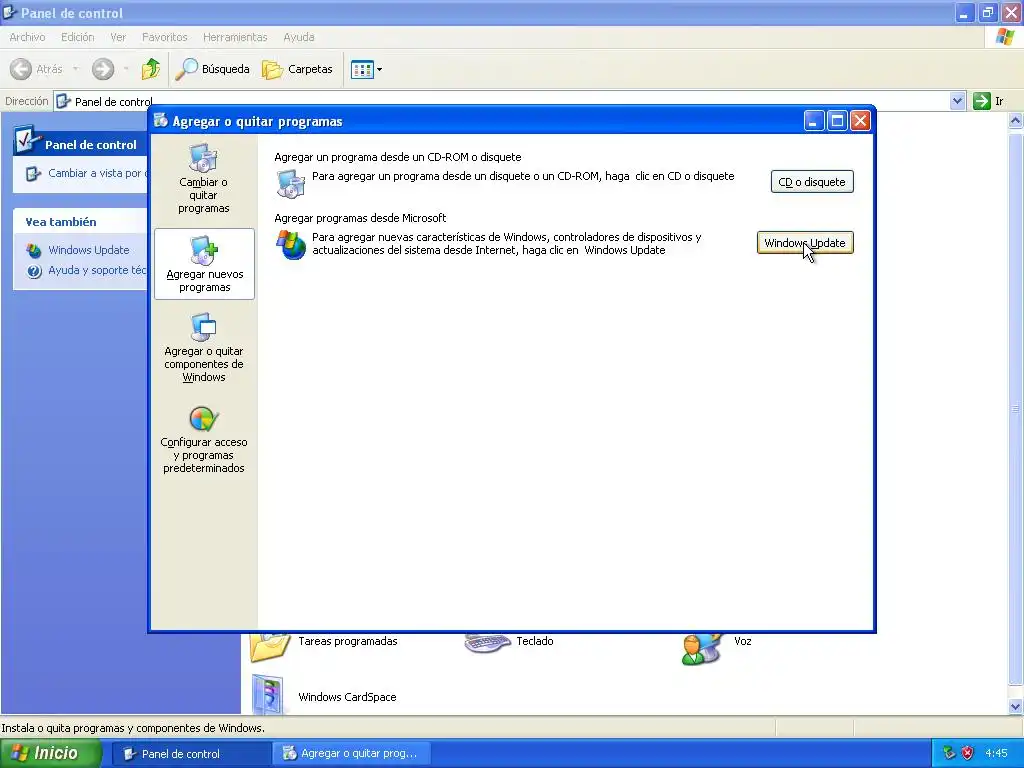
Task: Open the Favoritos menu
Action: 165,37
